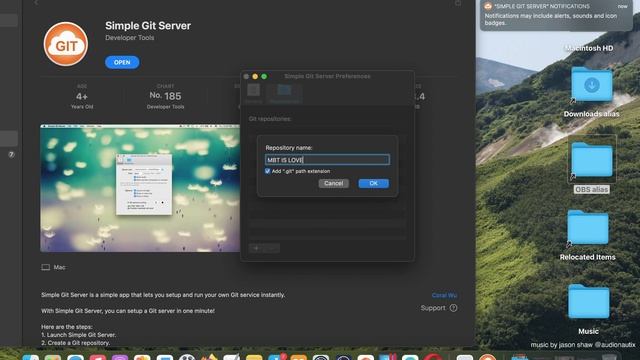Click the plus add-repository button in Preferences

pyautogui.click(x=256, y=248)
